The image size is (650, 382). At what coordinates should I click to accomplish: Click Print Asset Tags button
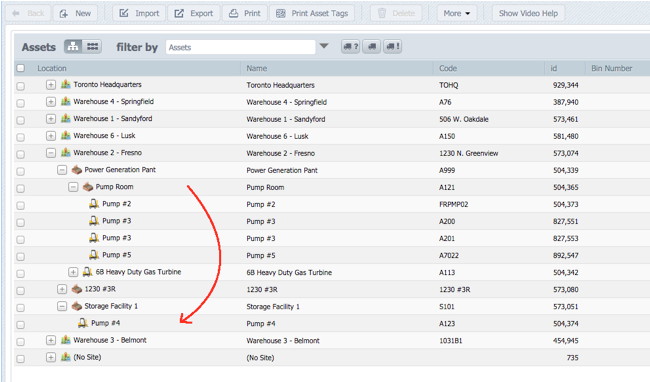click(x=312, y=13)
